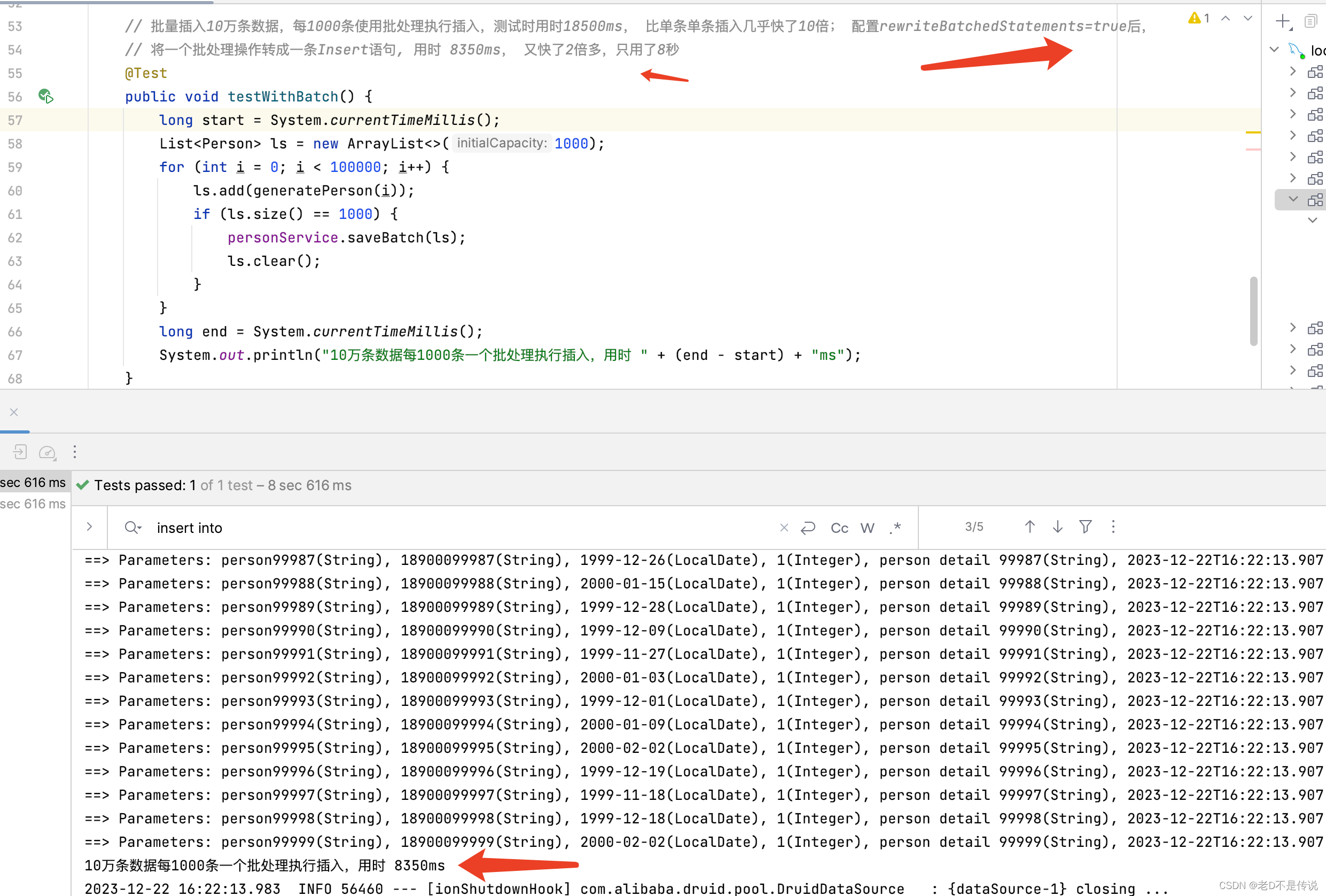Toggle Match Case (Cc) in search bar
Screen dimensions: 1326x896
click(839, 528)
